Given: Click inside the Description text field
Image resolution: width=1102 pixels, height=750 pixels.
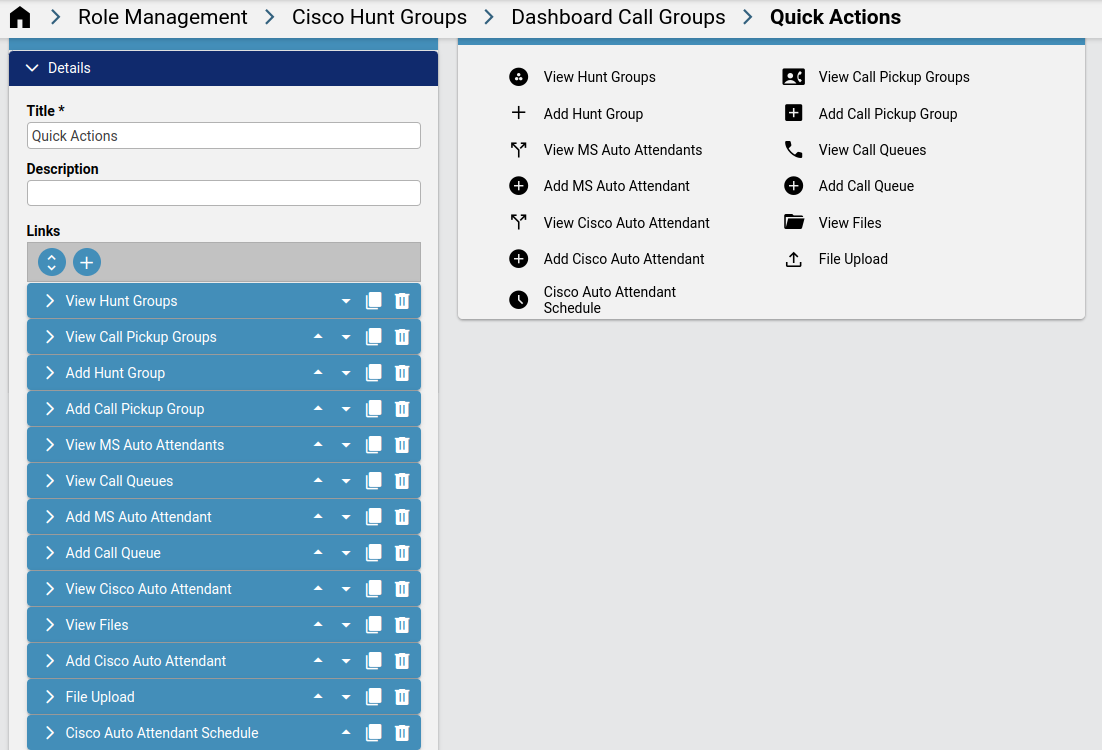Looking at the screenshot, I should 223,191.
